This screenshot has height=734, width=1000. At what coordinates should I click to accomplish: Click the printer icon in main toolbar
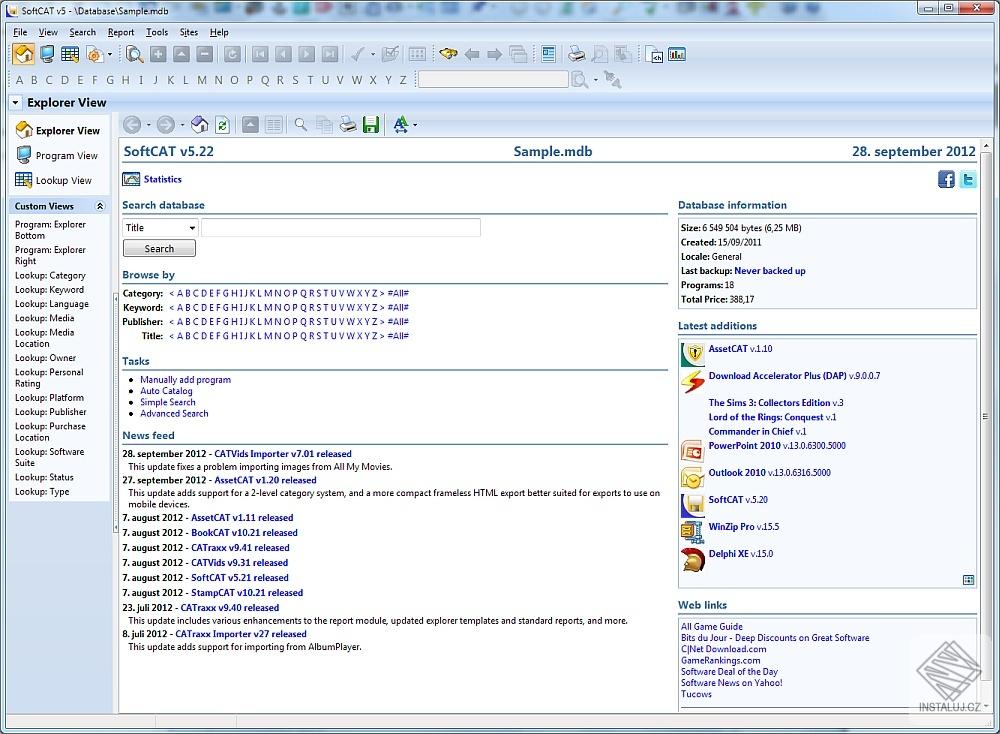pos(576,54)
